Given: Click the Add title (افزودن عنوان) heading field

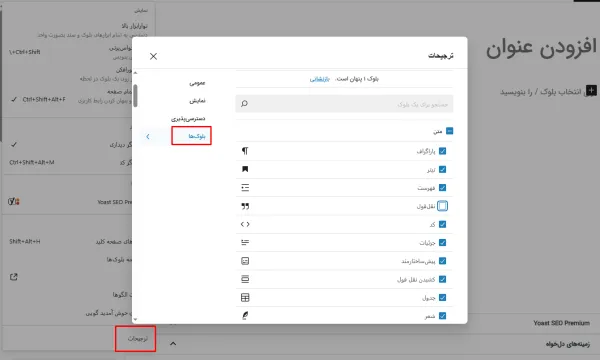Looking at the screenshot, I should [541, 47].
